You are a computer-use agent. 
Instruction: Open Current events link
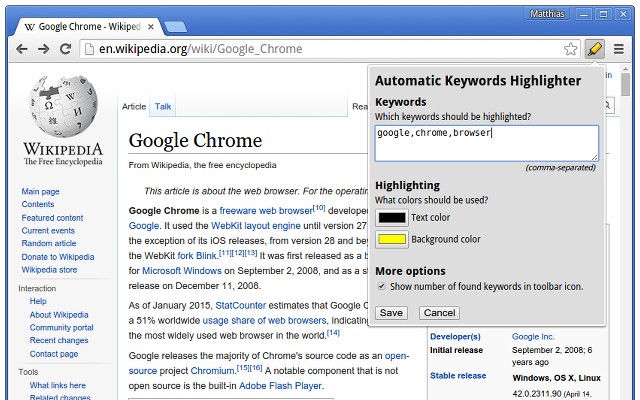pos(48,231)
